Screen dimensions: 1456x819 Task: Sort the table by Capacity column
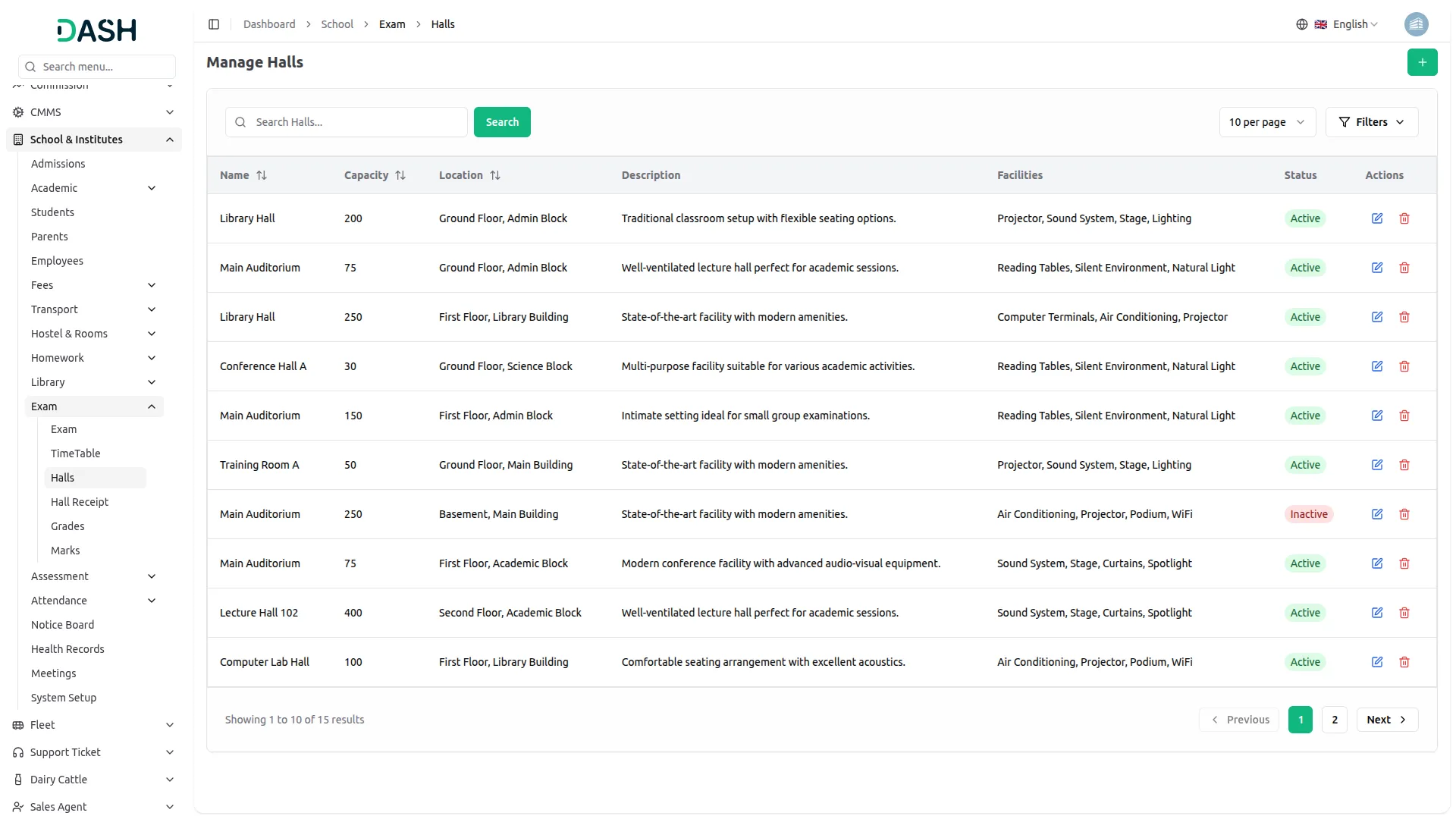pyautogui.click(x=400, y=175)
